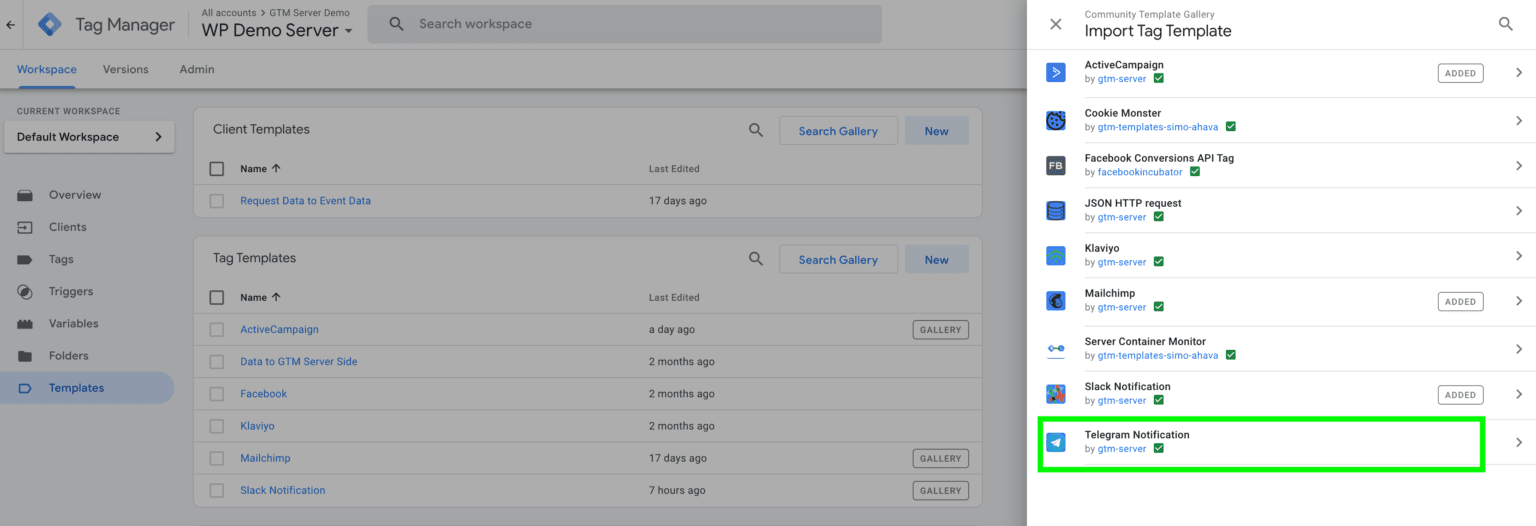Check the ActiveCampaign tag template row
The width and height of the screenshot is (1536, 526).
coord(217,329)
